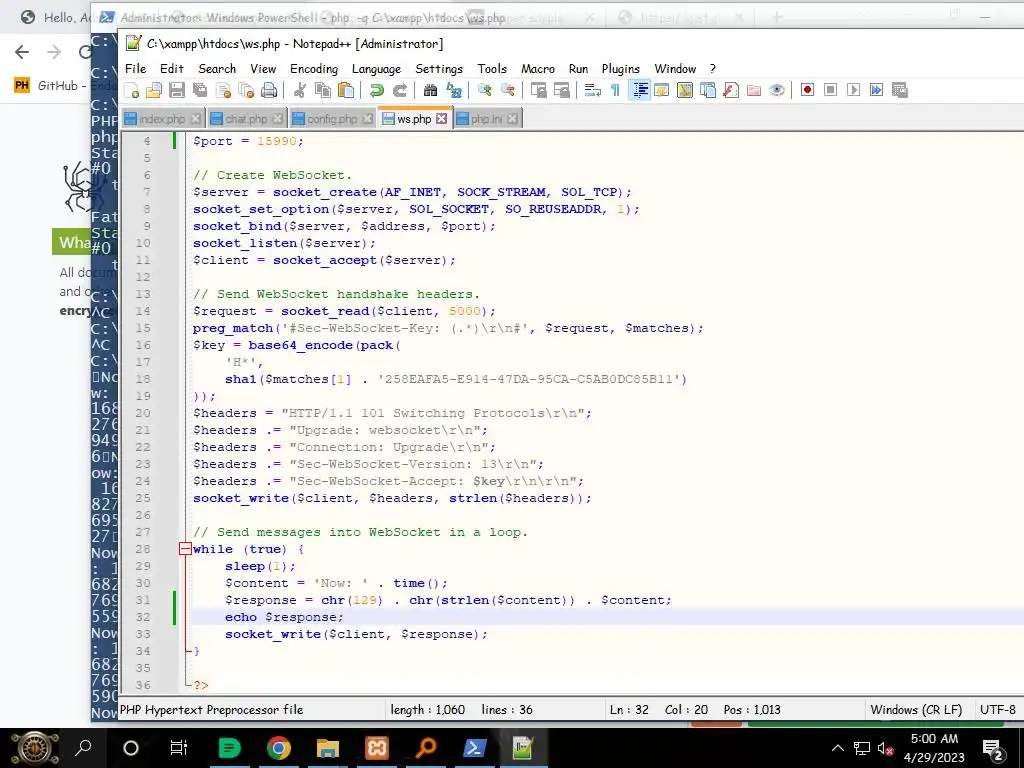Click the 'Ln : 32' status bar field

pyautogui.click(x=629, y=710)
